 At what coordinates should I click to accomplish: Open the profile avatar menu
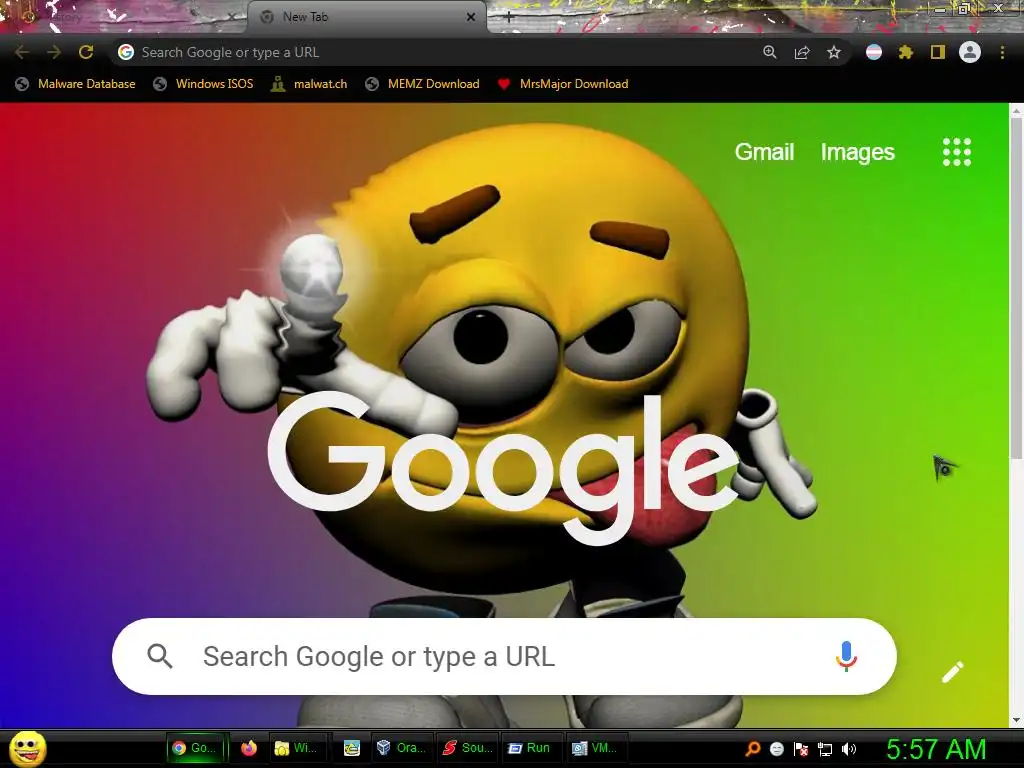tap(970, 52)
